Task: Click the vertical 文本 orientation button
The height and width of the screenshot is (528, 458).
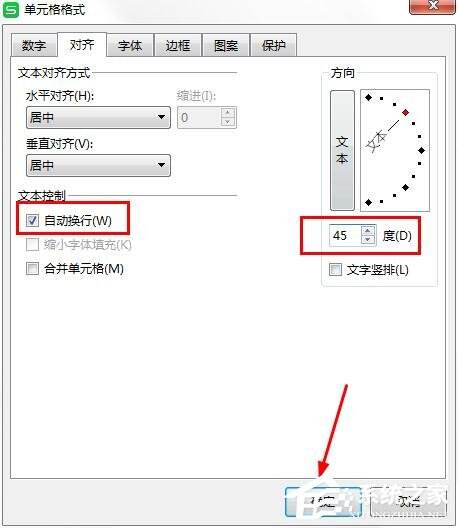Action: (342, 150)
